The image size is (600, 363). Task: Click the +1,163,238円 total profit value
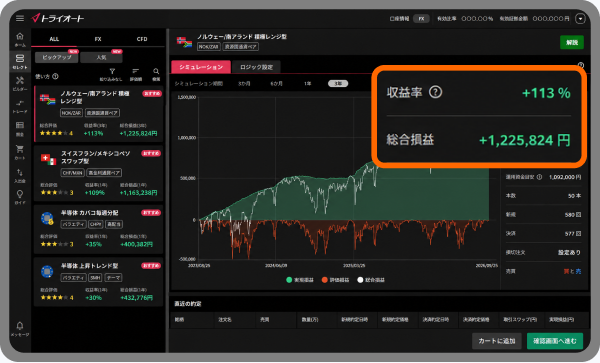click(x=138, y=193)
